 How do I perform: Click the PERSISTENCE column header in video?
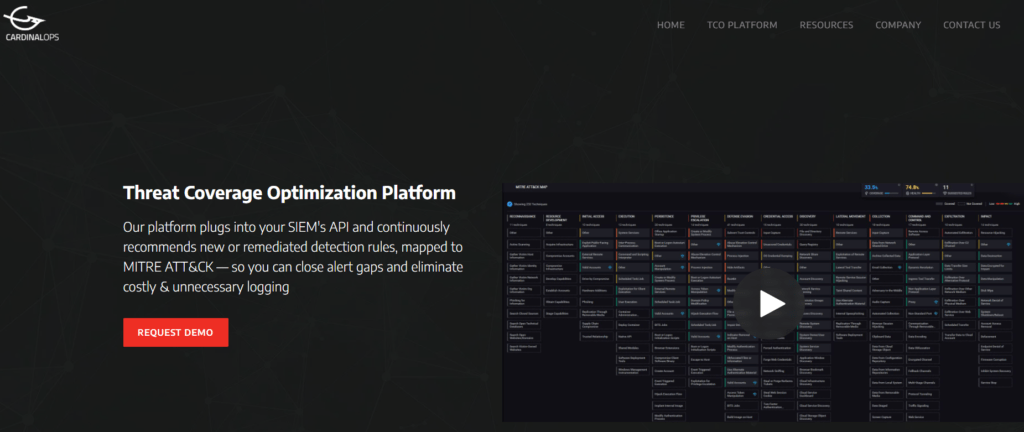(664, 216)
